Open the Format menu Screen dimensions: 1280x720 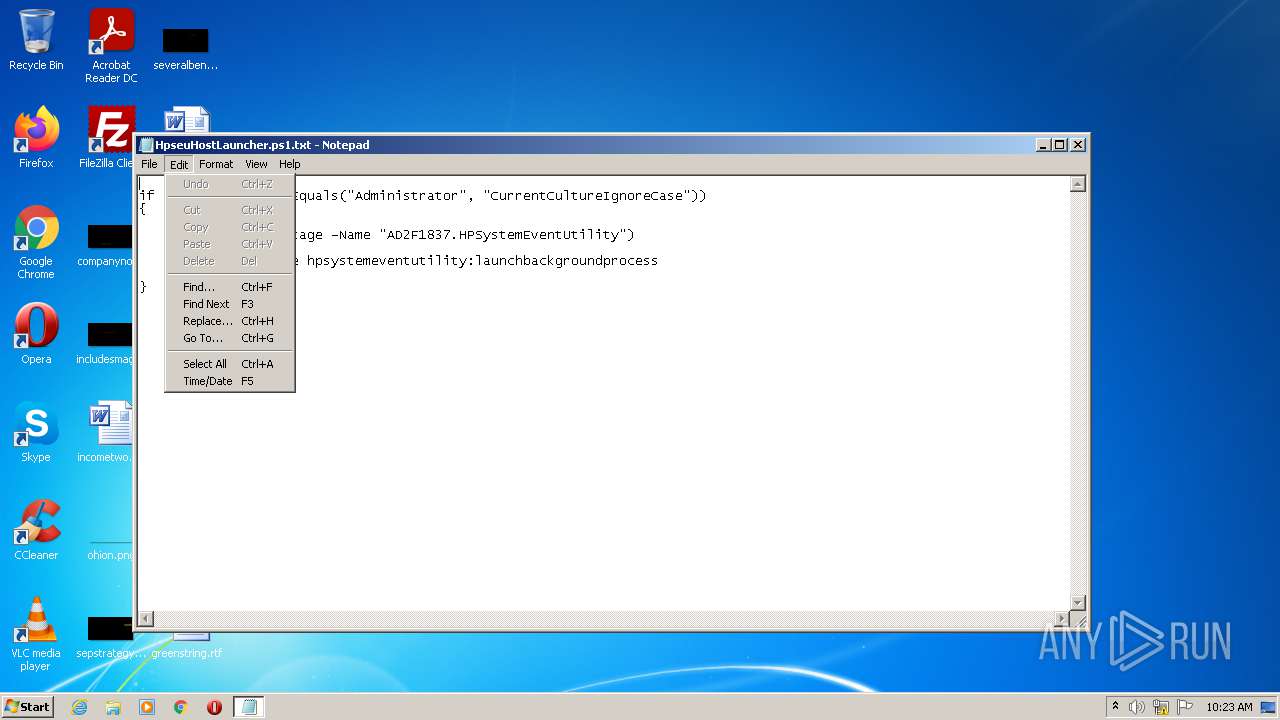pos(216,164)
